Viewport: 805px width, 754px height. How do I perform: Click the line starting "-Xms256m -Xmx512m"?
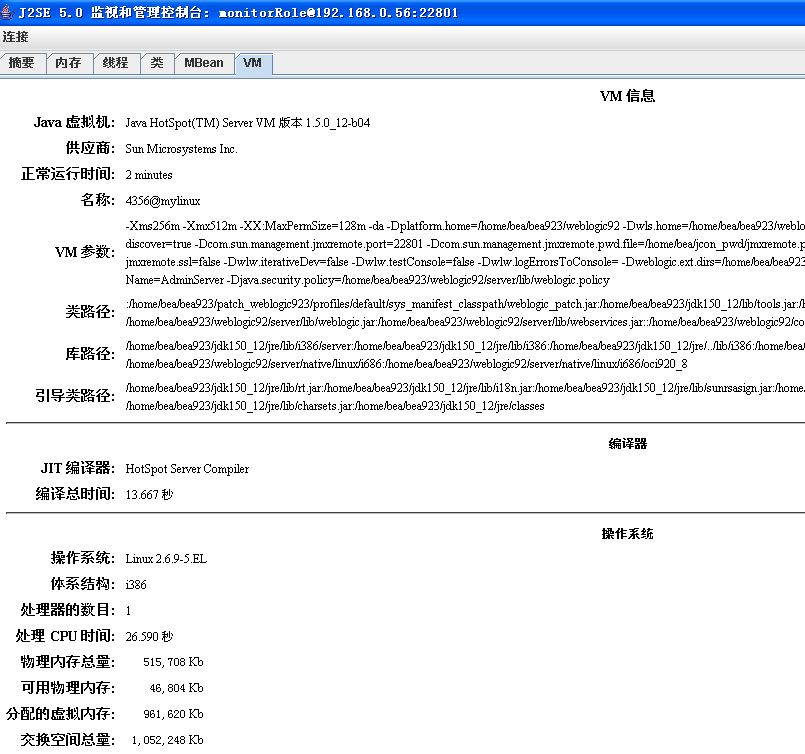point(465,226)
